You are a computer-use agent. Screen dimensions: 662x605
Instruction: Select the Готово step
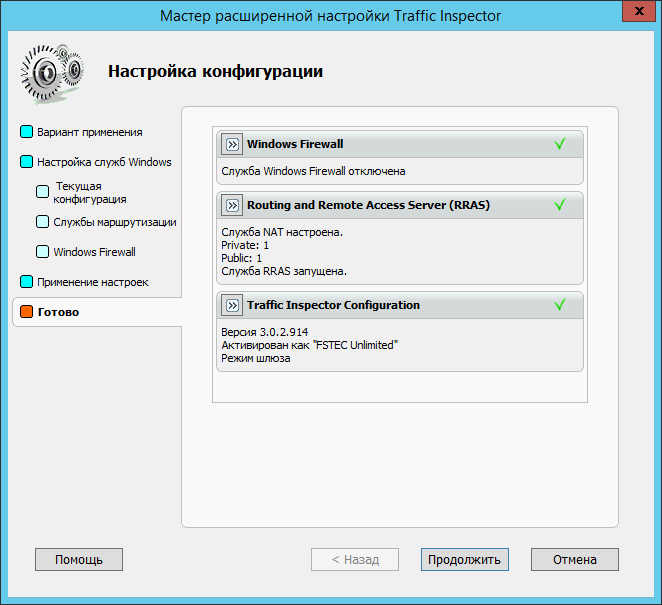(58, 312)
